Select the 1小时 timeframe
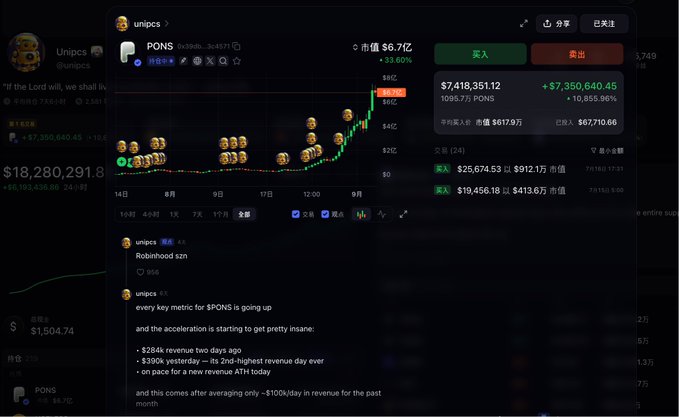Image resolution: width=679 pixels, height=417 pixels. tap(127, 214)
